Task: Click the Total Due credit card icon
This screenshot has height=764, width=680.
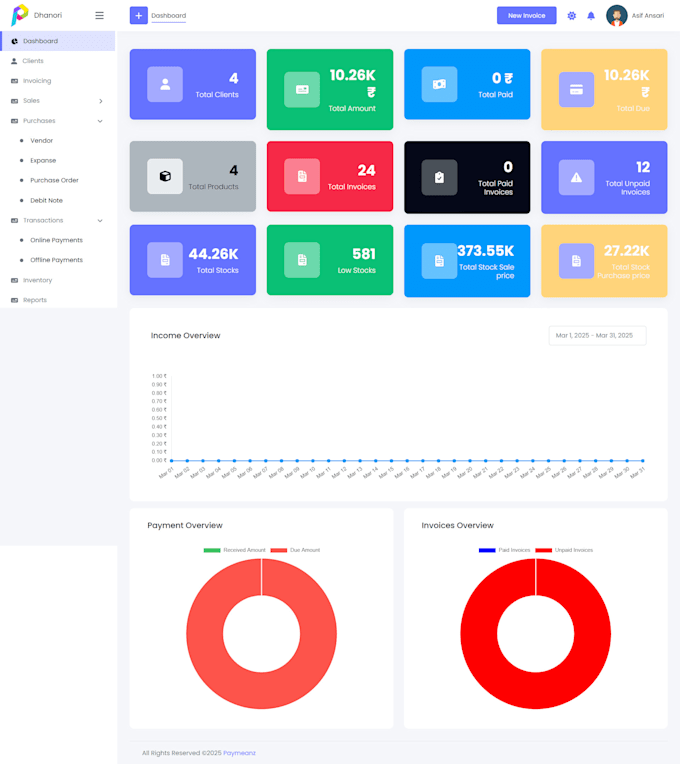Action: pos(576,90)
